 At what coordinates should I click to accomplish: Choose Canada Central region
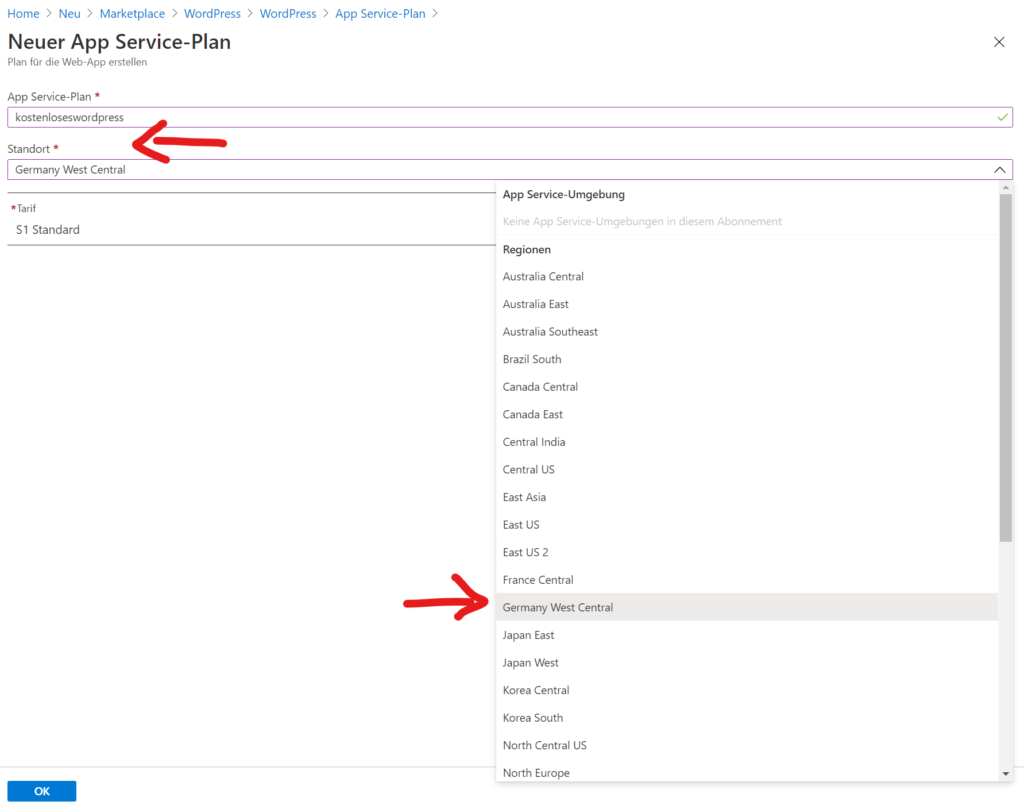click(x=747, y=387)
